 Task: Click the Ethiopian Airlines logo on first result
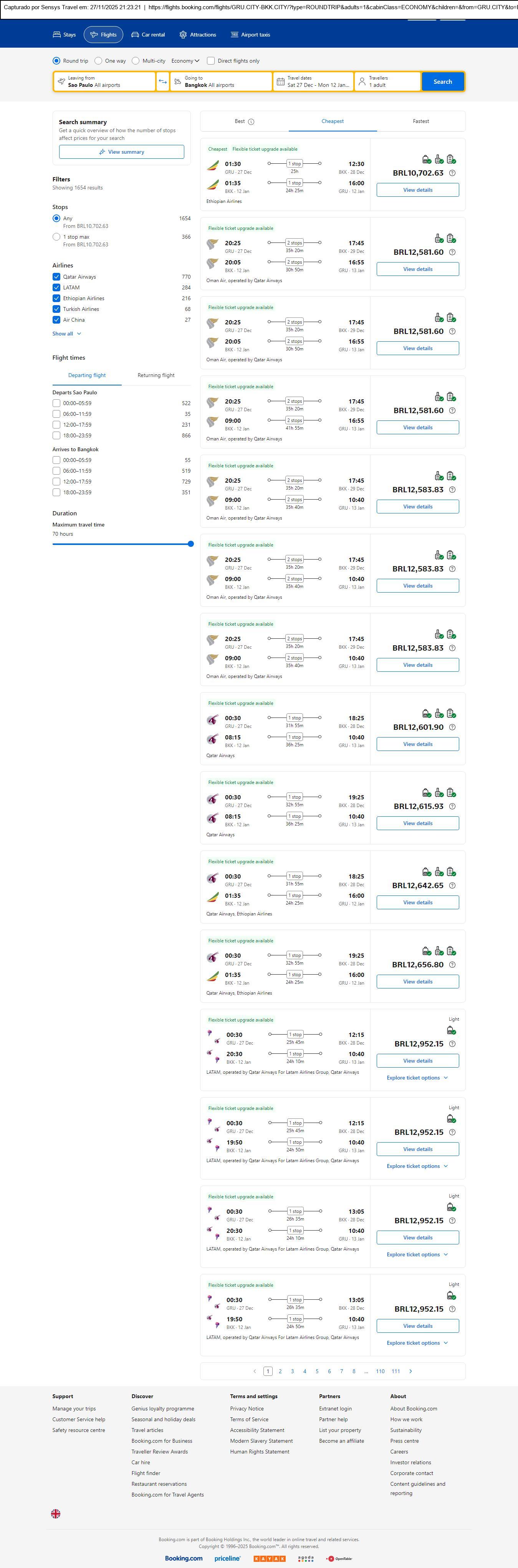click(212, 165)
